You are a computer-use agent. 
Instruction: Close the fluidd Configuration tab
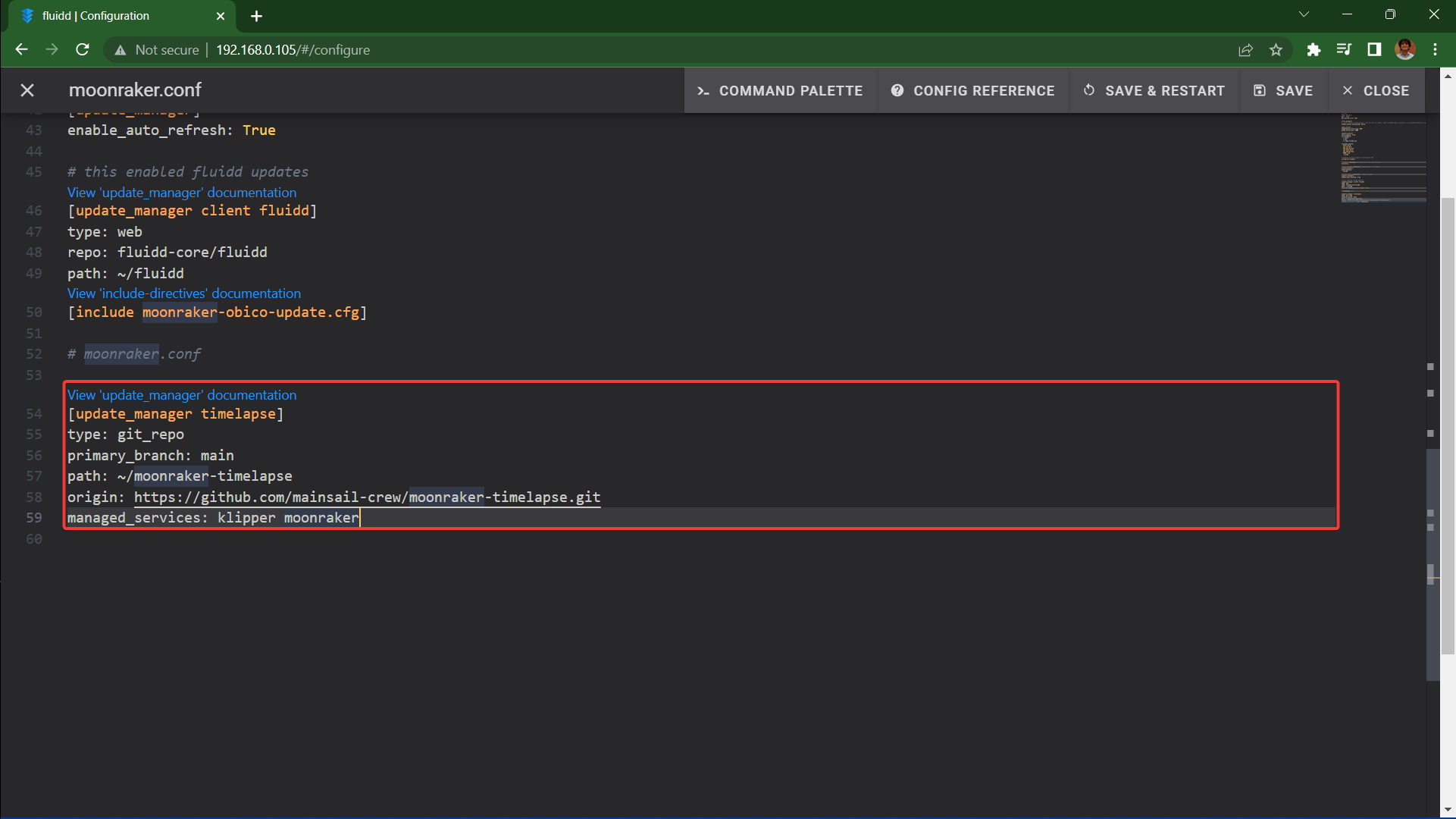(x=221, y=16)
